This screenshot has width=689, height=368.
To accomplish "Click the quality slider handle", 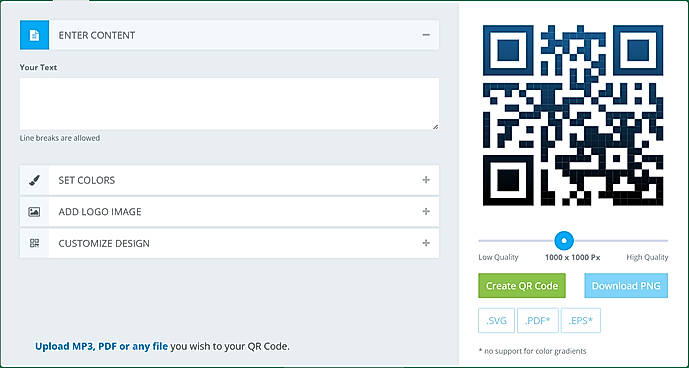I will pos(564,240).
